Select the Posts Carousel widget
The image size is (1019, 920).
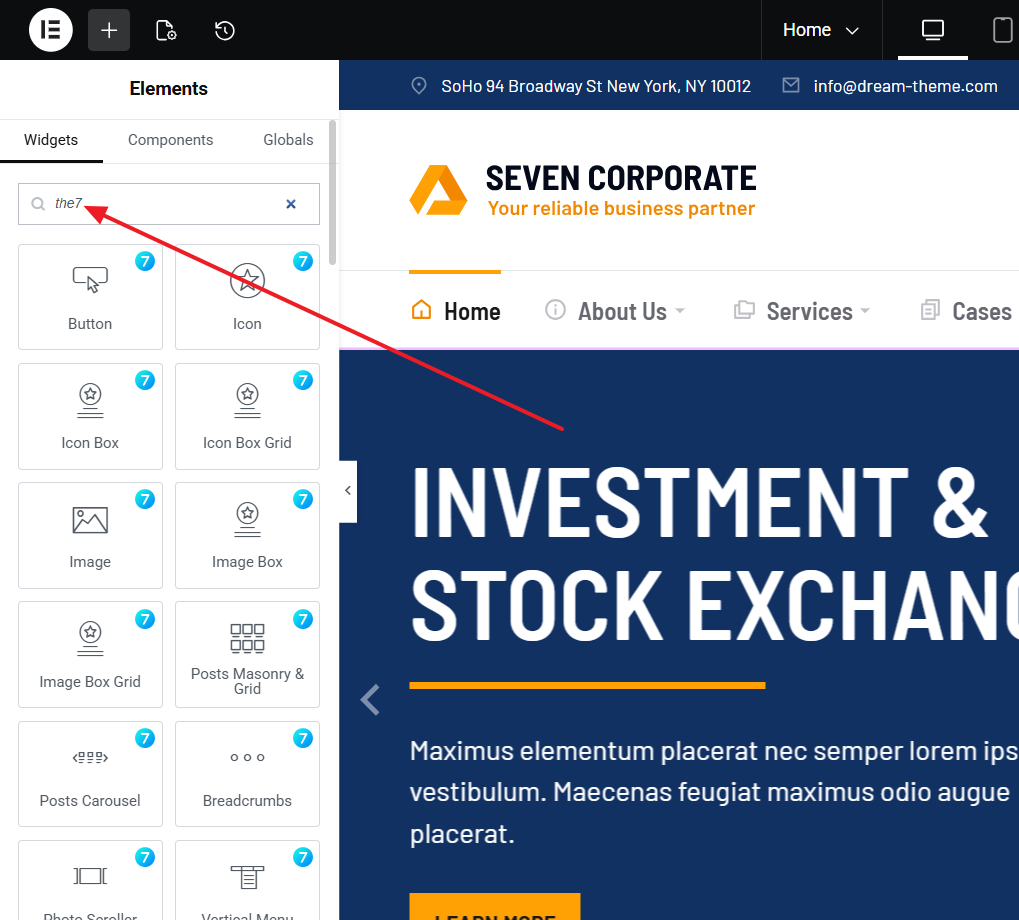[90, 773]
